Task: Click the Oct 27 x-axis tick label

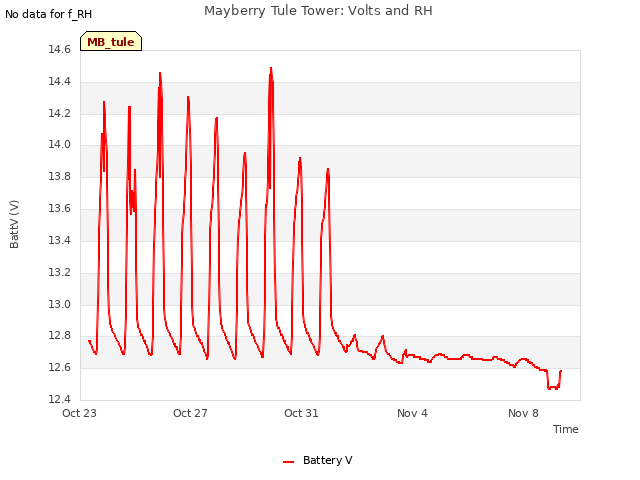Action: point(190,413)
